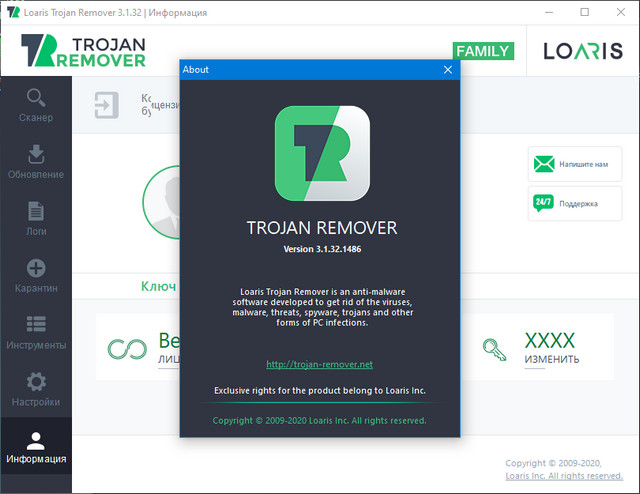Click the Loaris brand logo in header

point(582,51)
